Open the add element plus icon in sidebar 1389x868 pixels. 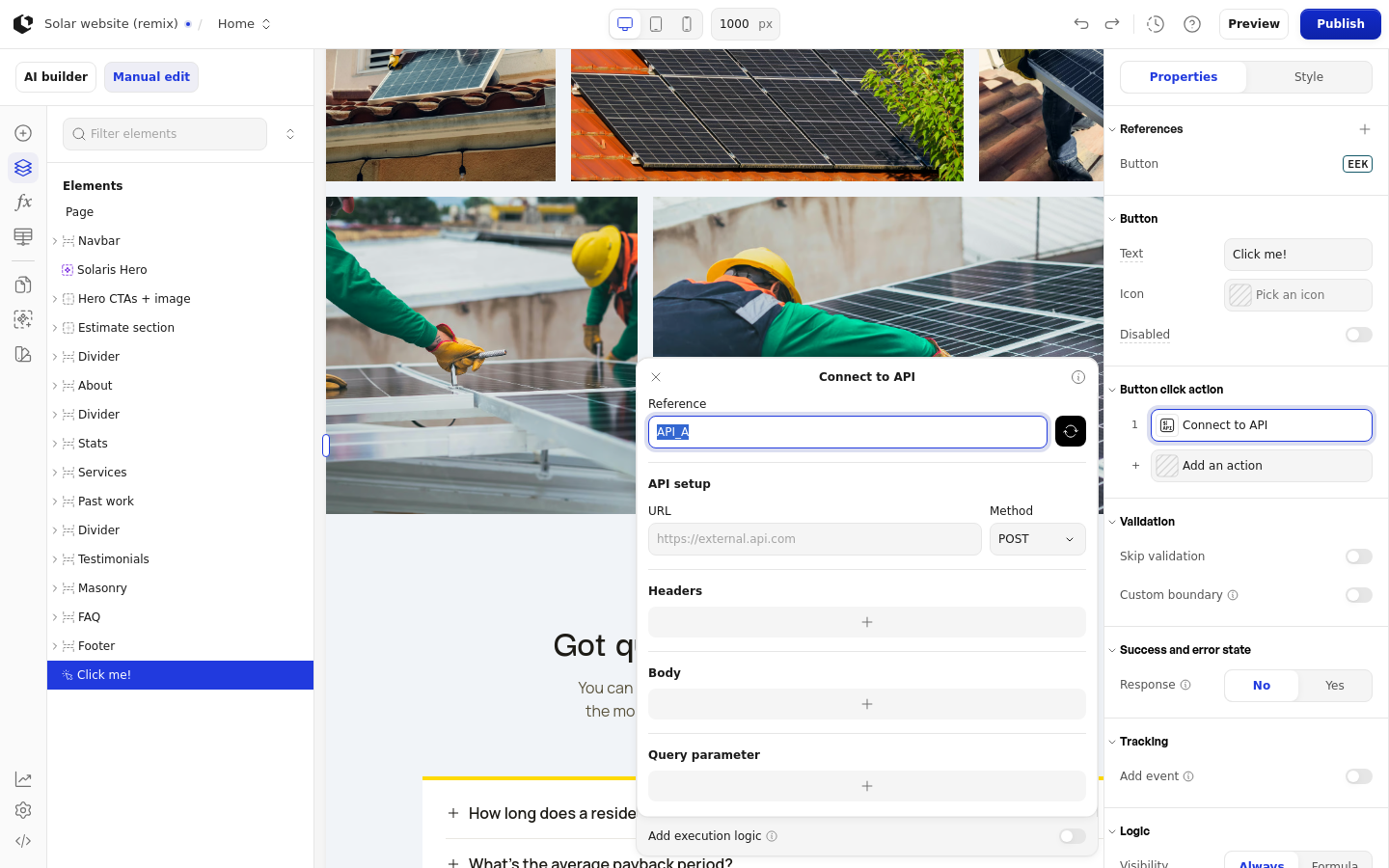pyautogui.click(x=23, y=133)
